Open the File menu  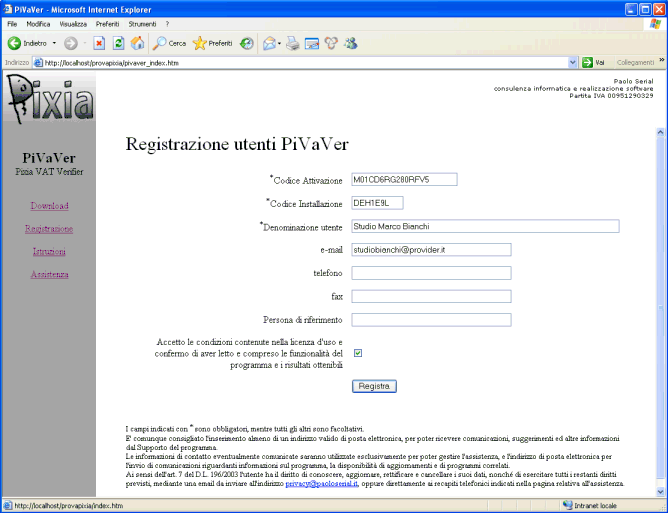pyautogui.click(x=12, y=24)
